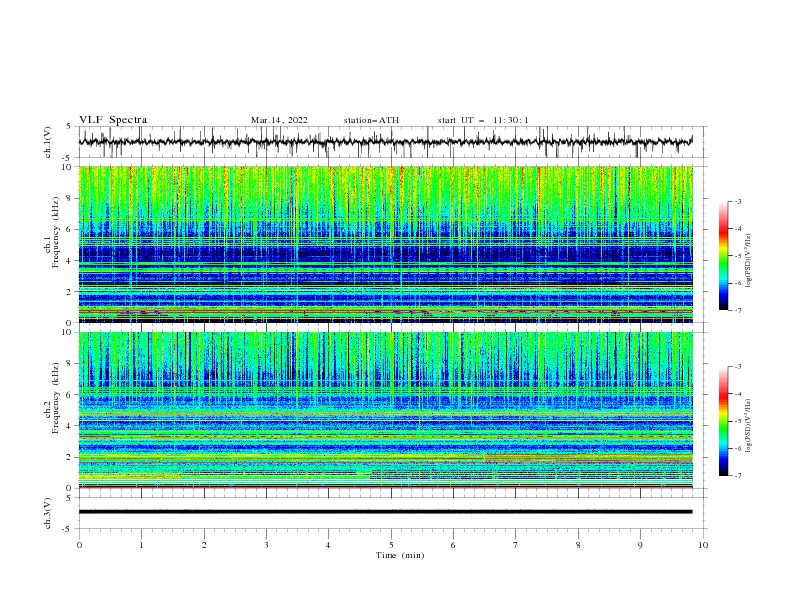
Task: Click the ch.2 spectrogram panel
Action: click(x=385, y=410)
